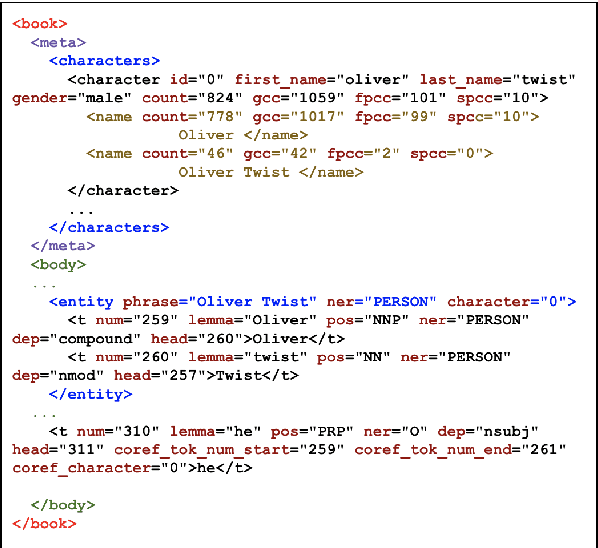
Task: Click the num="259" token attribute
Action: pos(137,320)
